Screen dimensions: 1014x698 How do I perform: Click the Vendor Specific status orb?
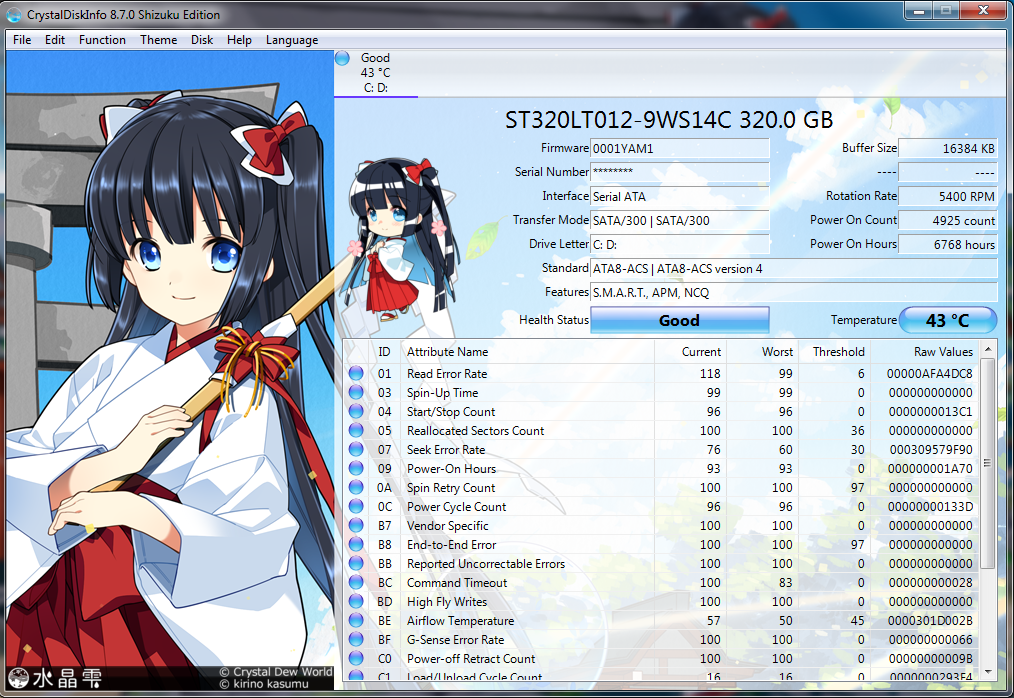click(x=356, y=525)
